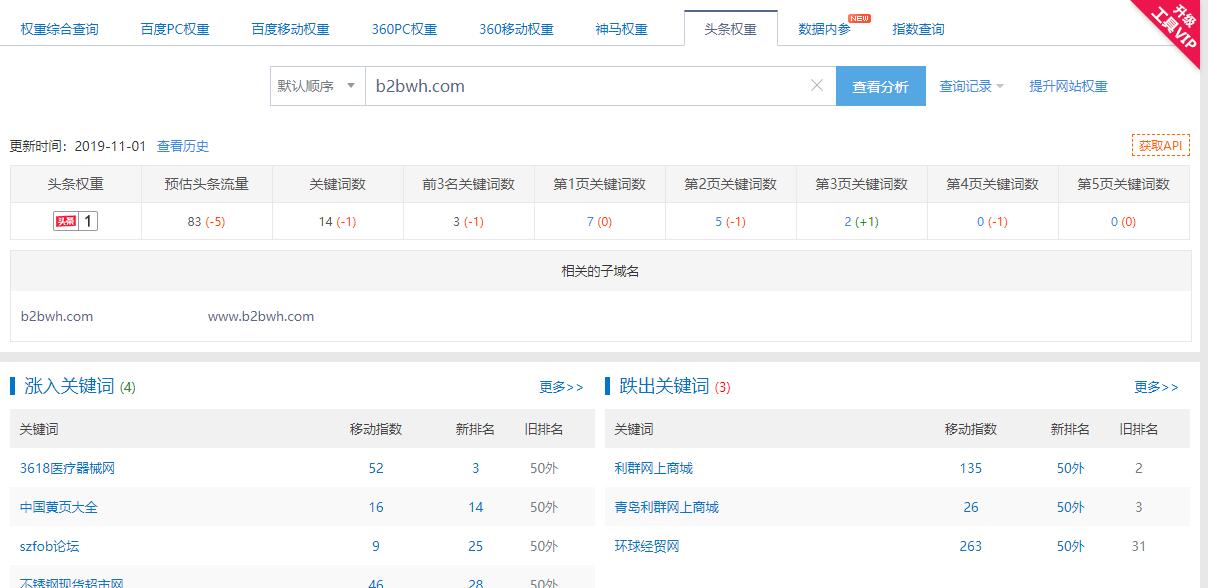This screenshot has width=1208, height=588.
Task: Open the 指数查询 tab
Action: pos(918,29)
